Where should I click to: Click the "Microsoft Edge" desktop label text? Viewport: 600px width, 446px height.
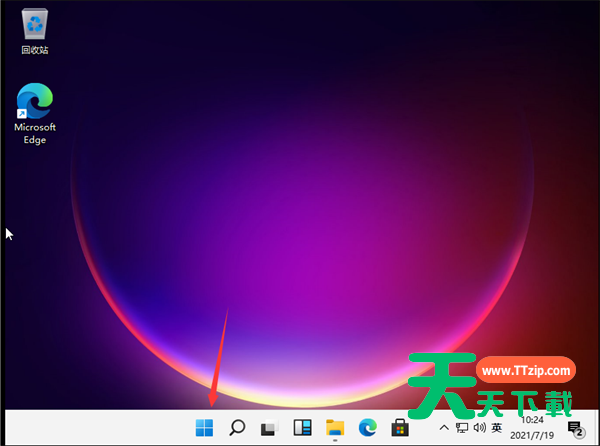coord(35,133)
